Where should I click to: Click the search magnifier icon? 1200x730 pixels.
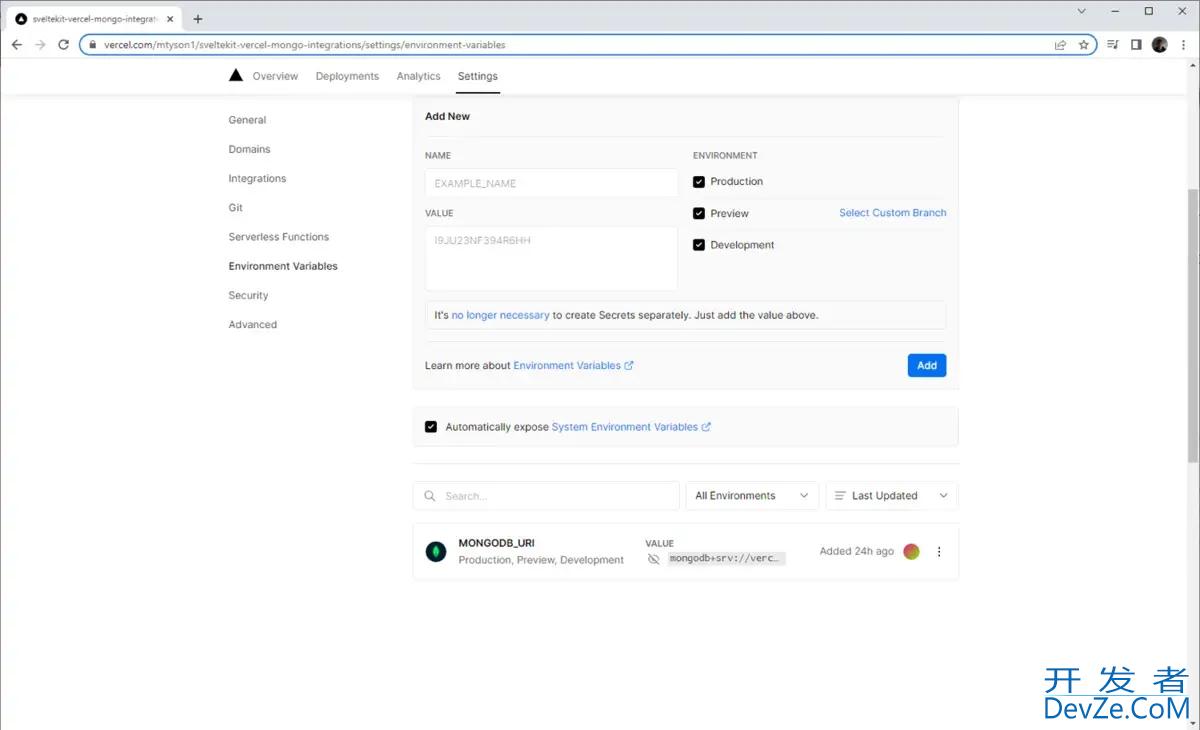430,496
